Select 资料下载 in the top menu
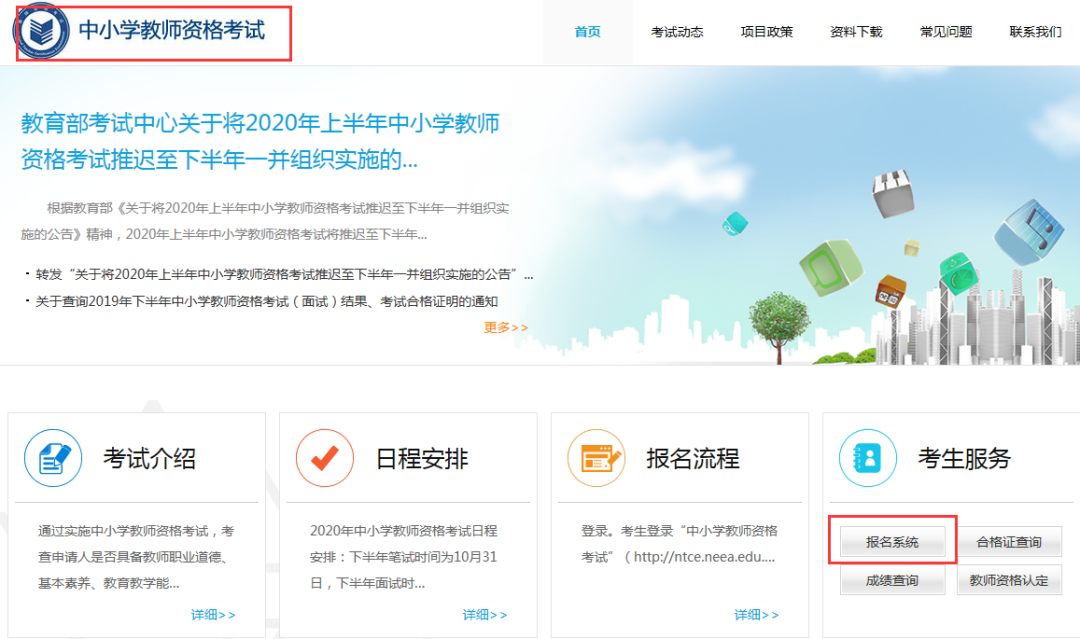This screenshot has height=639, width=1080. 856,32
